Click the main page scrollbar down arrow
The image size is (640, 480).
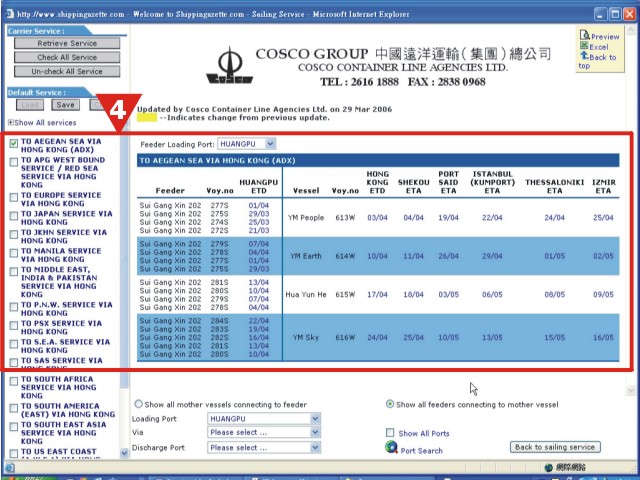pos(630,391)
